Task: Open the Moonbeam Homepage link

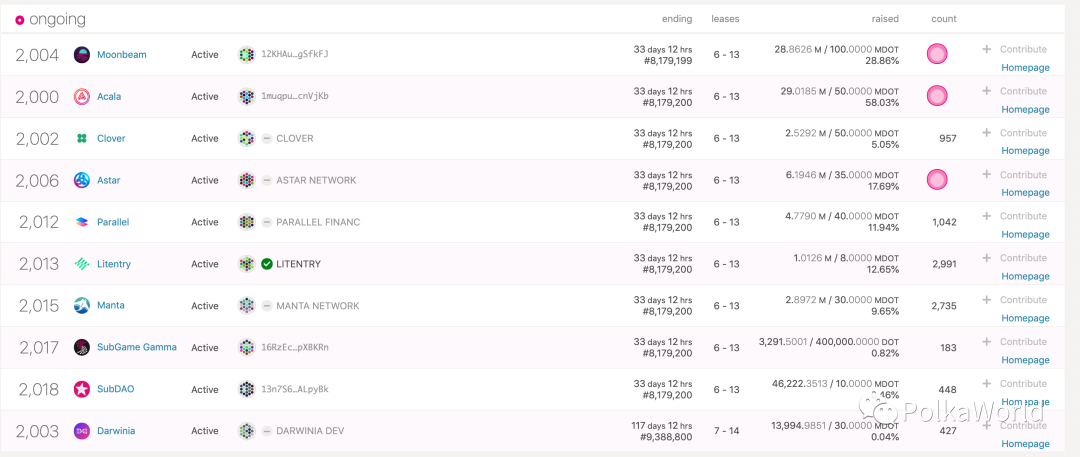Action: (x=1025, y=68)
